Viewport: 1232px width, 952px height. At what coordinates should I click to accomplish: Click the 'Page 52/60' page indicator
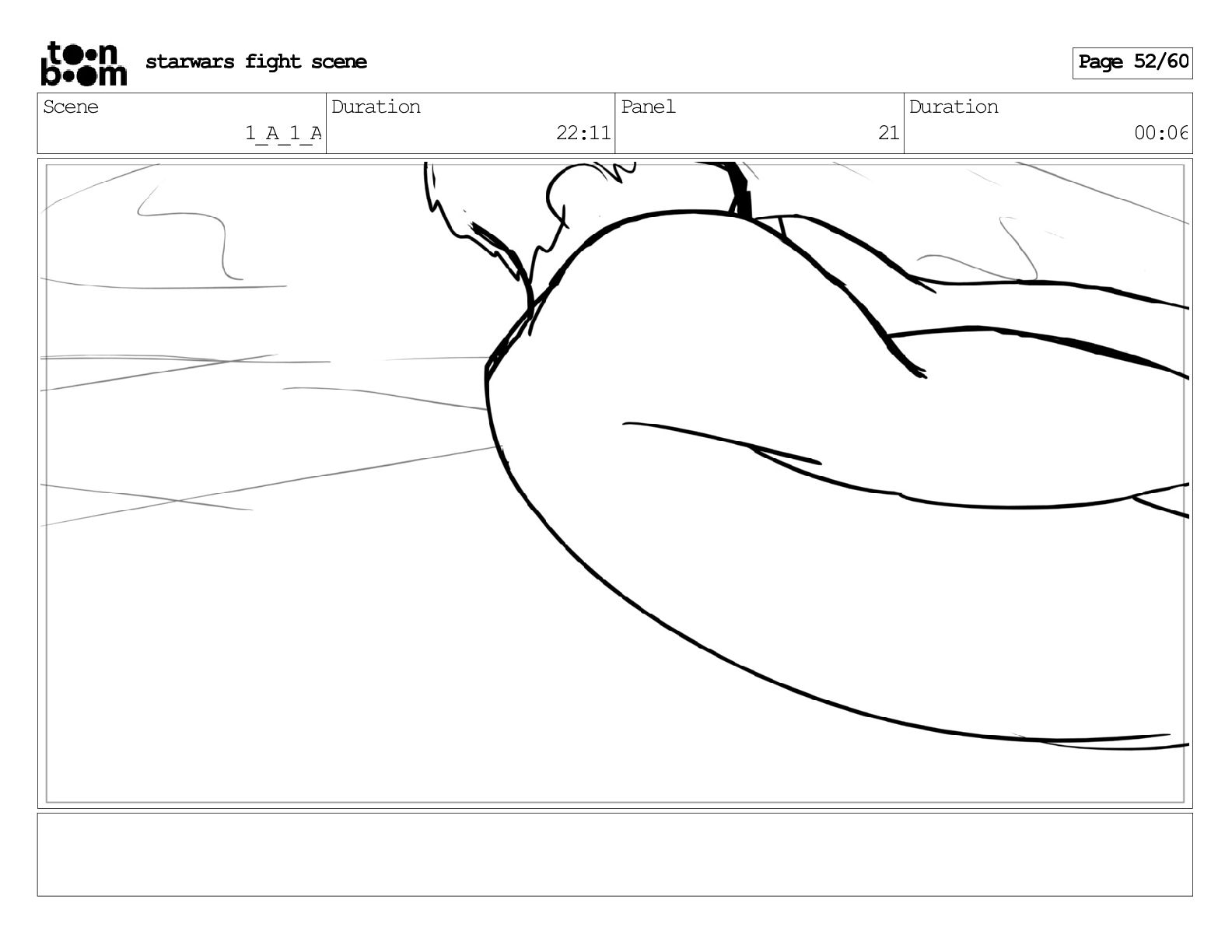[1132, 62]
